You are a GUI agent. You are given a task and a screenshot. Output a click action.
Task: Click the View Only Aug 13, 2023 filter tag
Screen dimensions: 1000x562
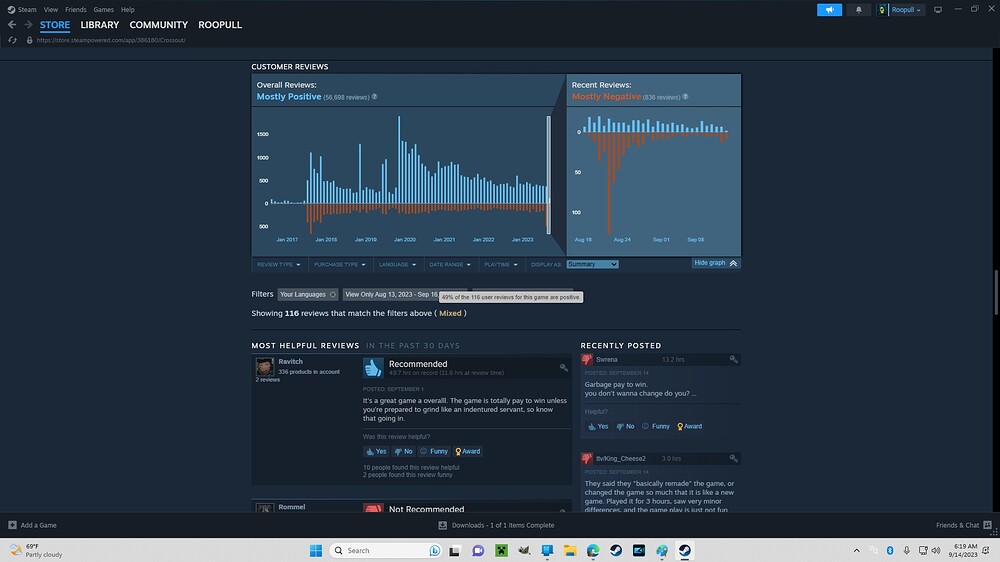coord(391,294)
